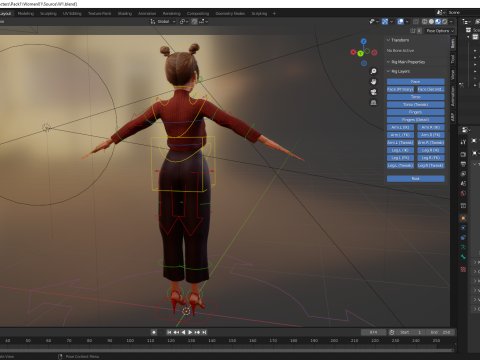Click blue Z axis on navigation gizmo
This screenshot has width=480, height=360.
(364, 41)
